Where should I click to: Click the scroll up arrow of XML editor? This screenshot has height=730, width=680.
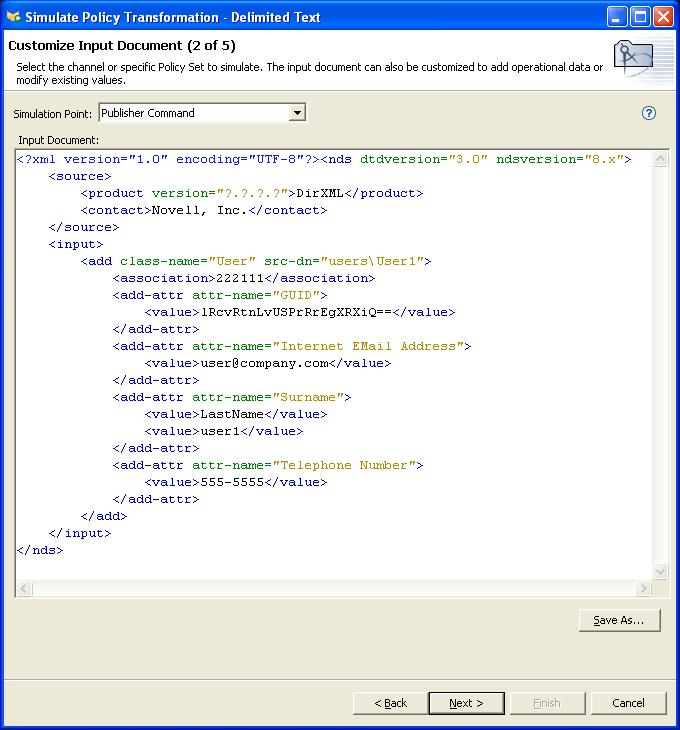pos(660,159)
